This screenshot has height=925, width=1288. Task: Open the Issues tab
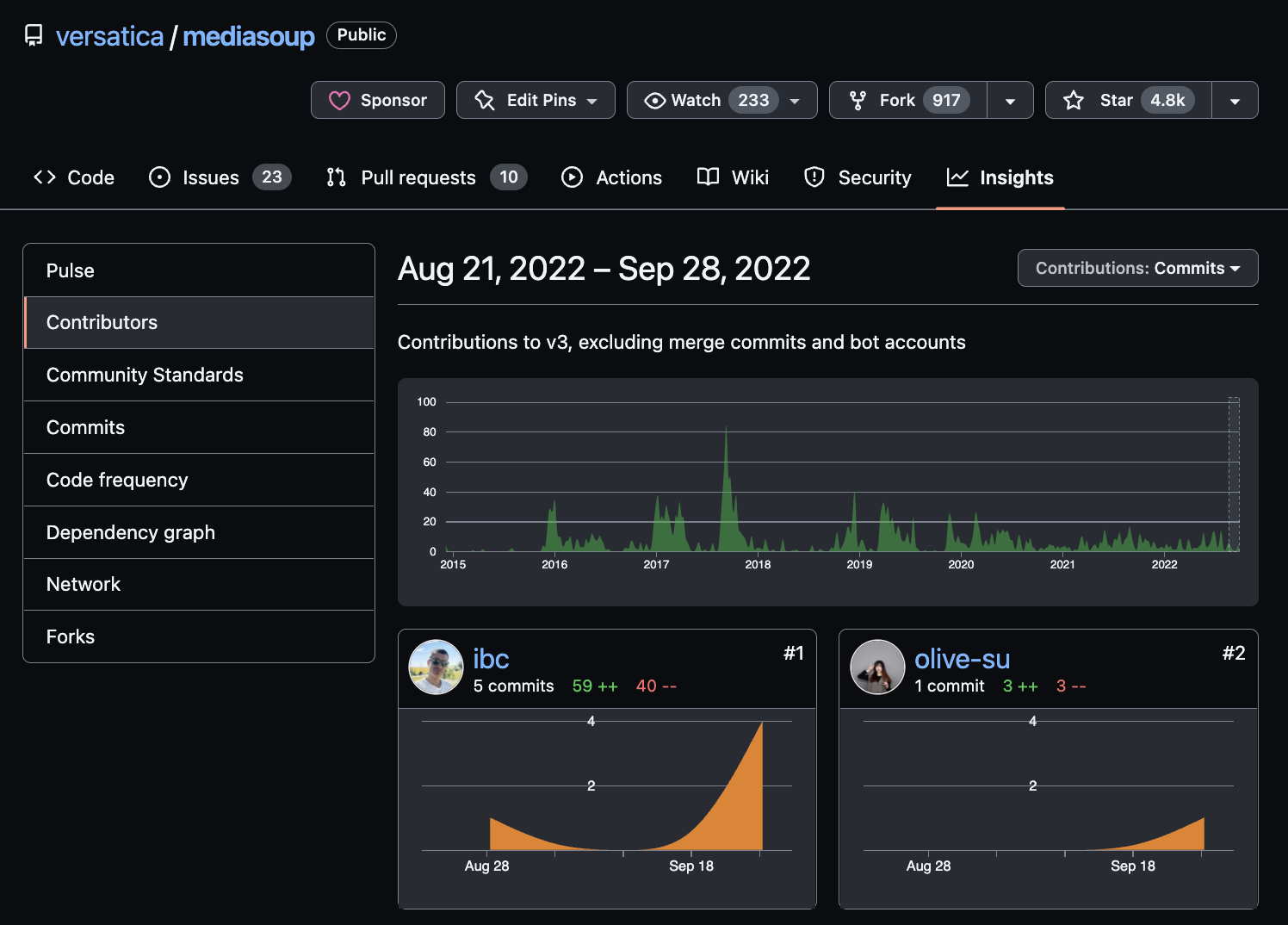tap(220, 177)
